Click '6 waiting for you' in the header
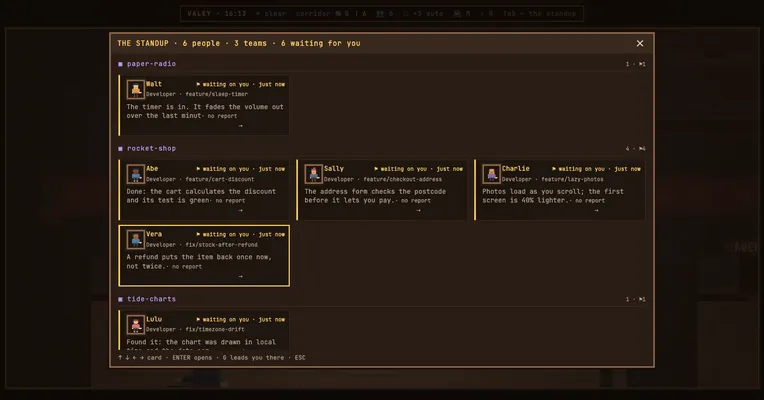Viewport: 764px width, 400px height. 321,43
